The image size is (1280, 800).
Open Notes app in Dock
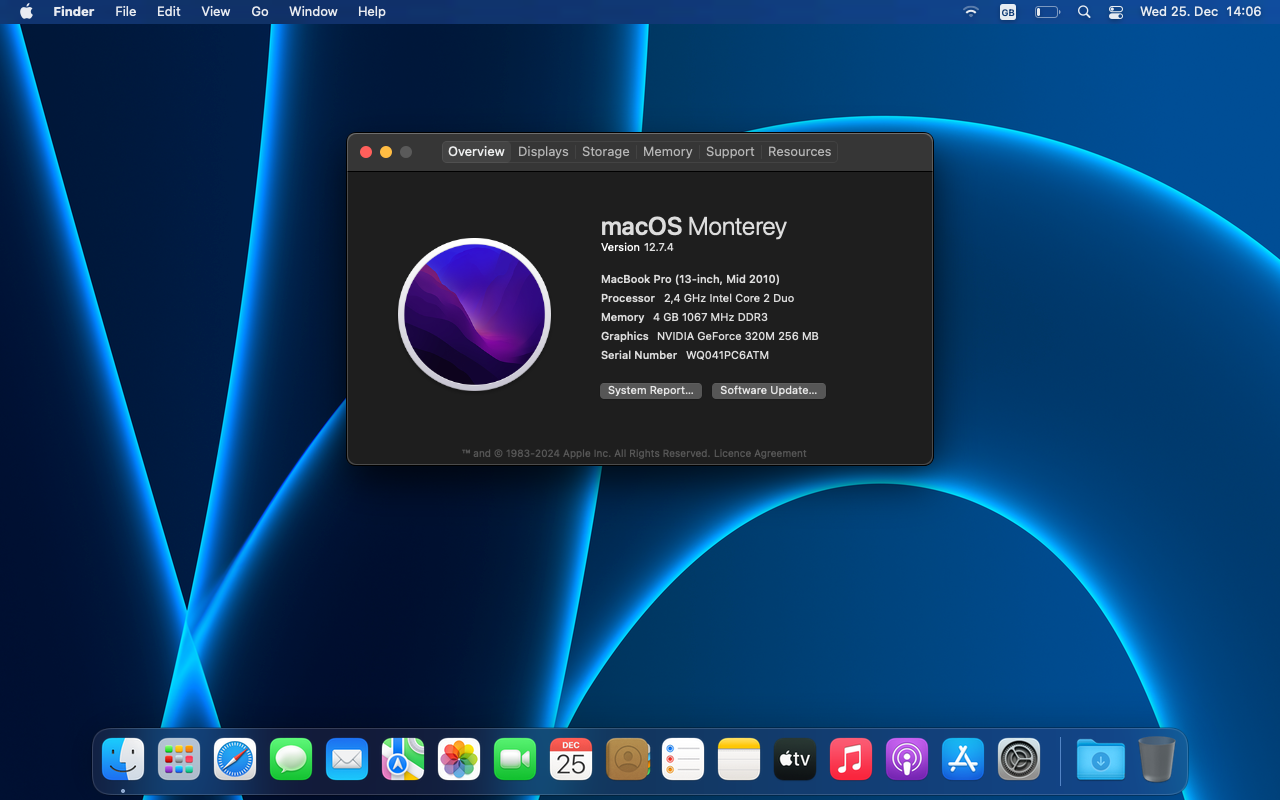tap(739, 760)
